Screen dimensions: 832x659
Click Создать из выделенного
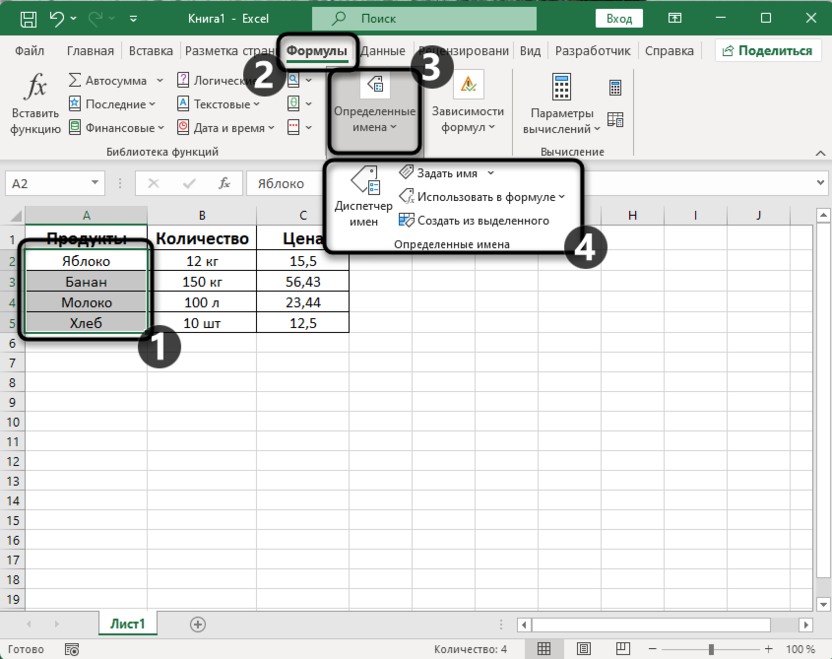(x=474, y=220)
